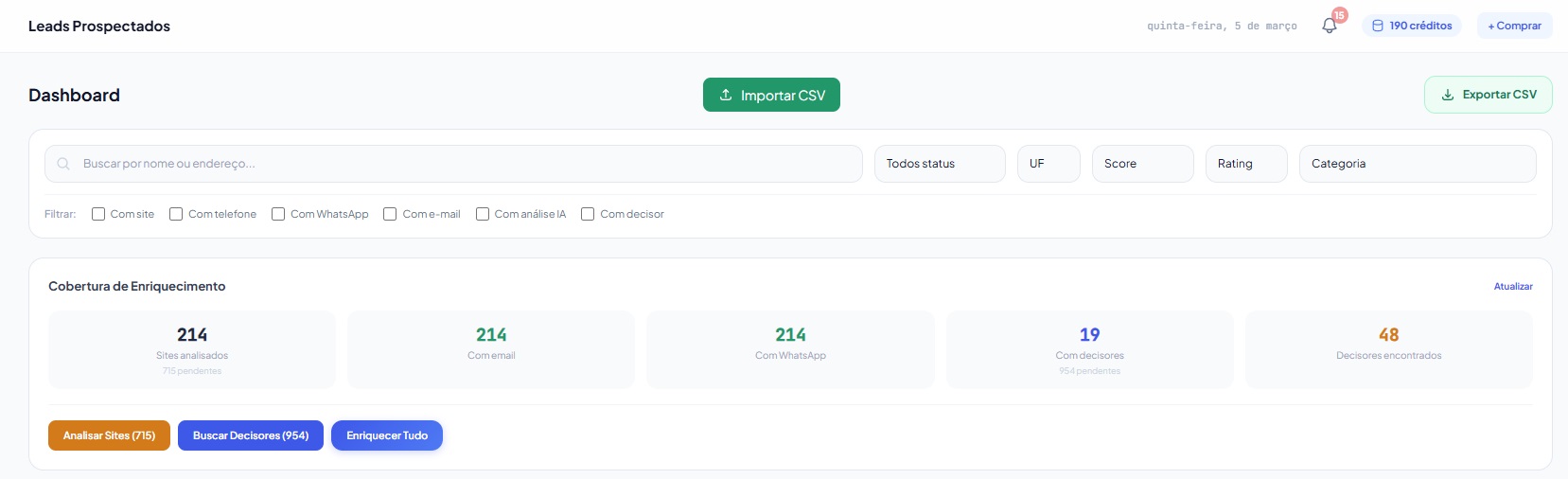Click the search magnifier icon
Screen dimensions: 1568x479
pyautogui.click(x=63, y=164)
